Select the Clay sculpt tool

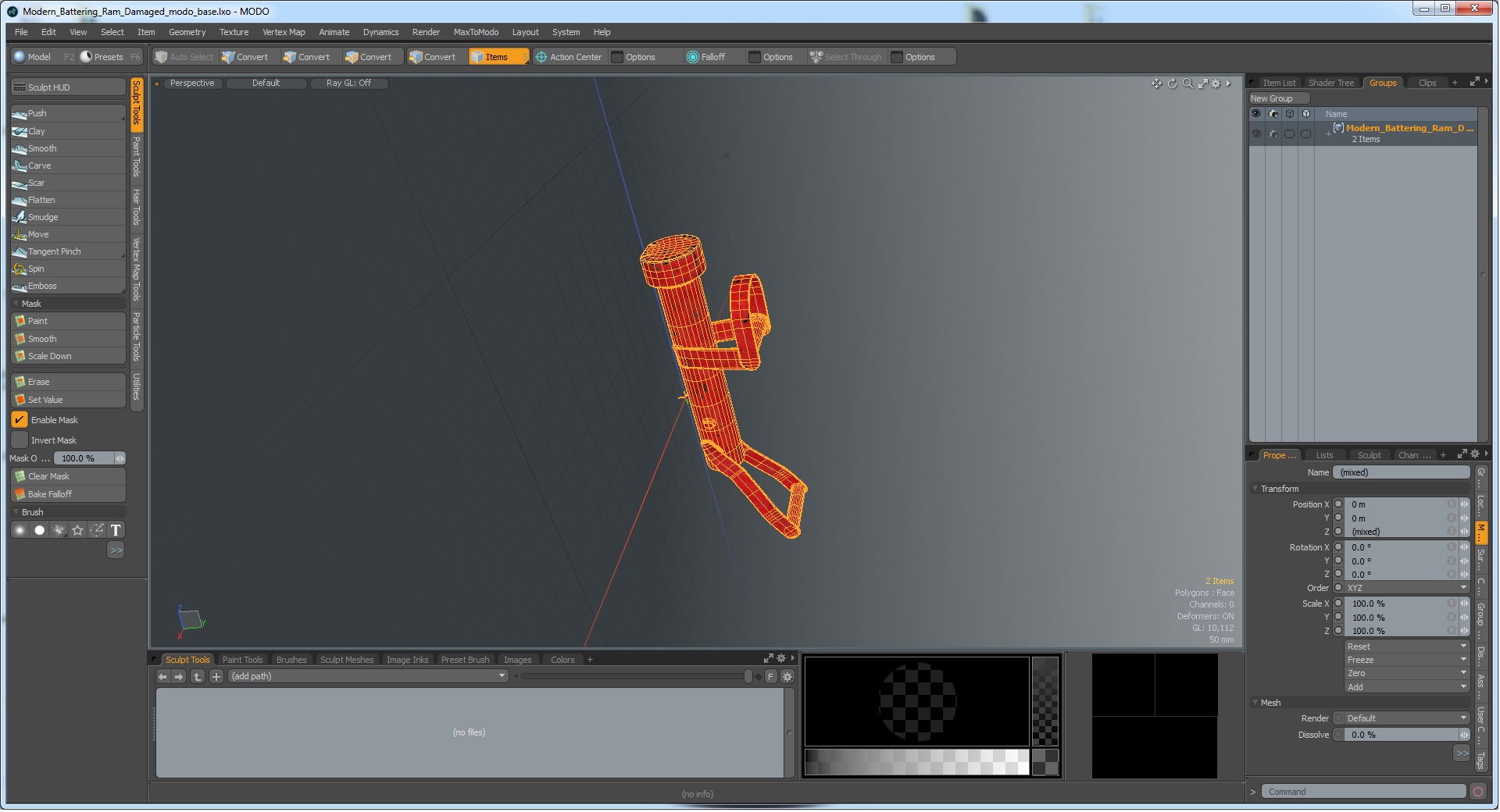point(68,131)
